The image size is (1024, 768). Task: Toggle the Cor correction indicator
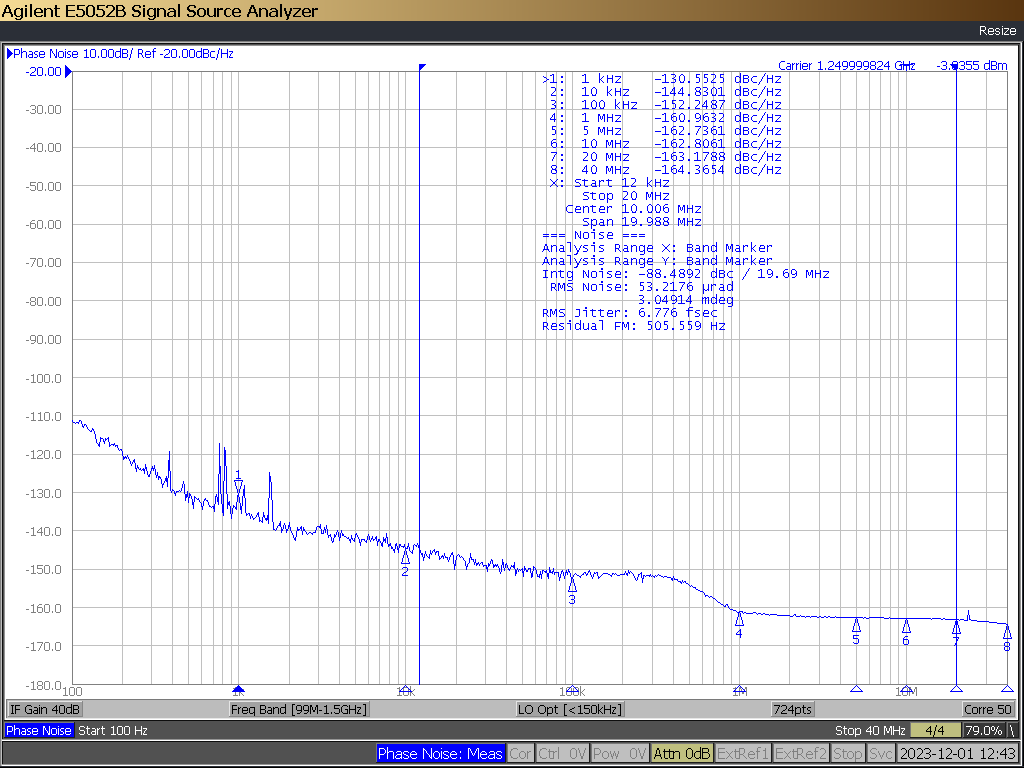tap(520, 754)
